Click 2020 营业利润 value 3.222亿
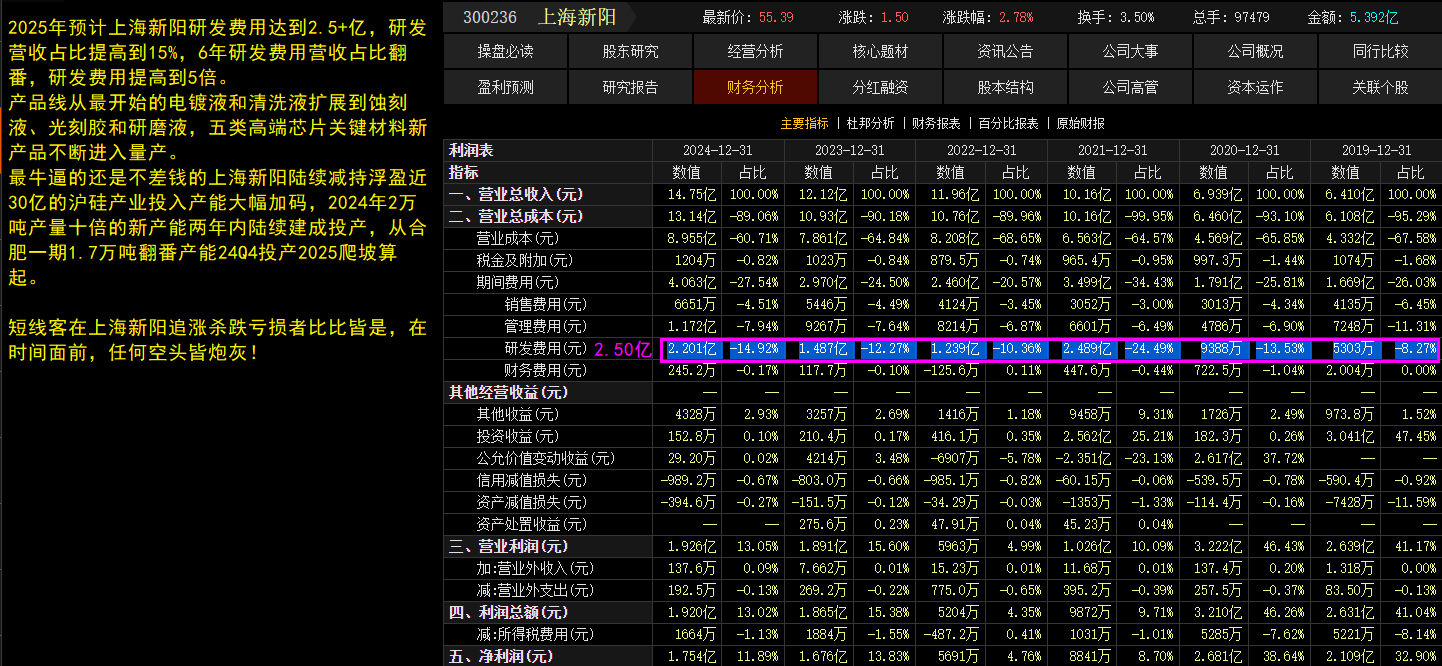Screen dimensions: 1442x666 coord(1218,546)
